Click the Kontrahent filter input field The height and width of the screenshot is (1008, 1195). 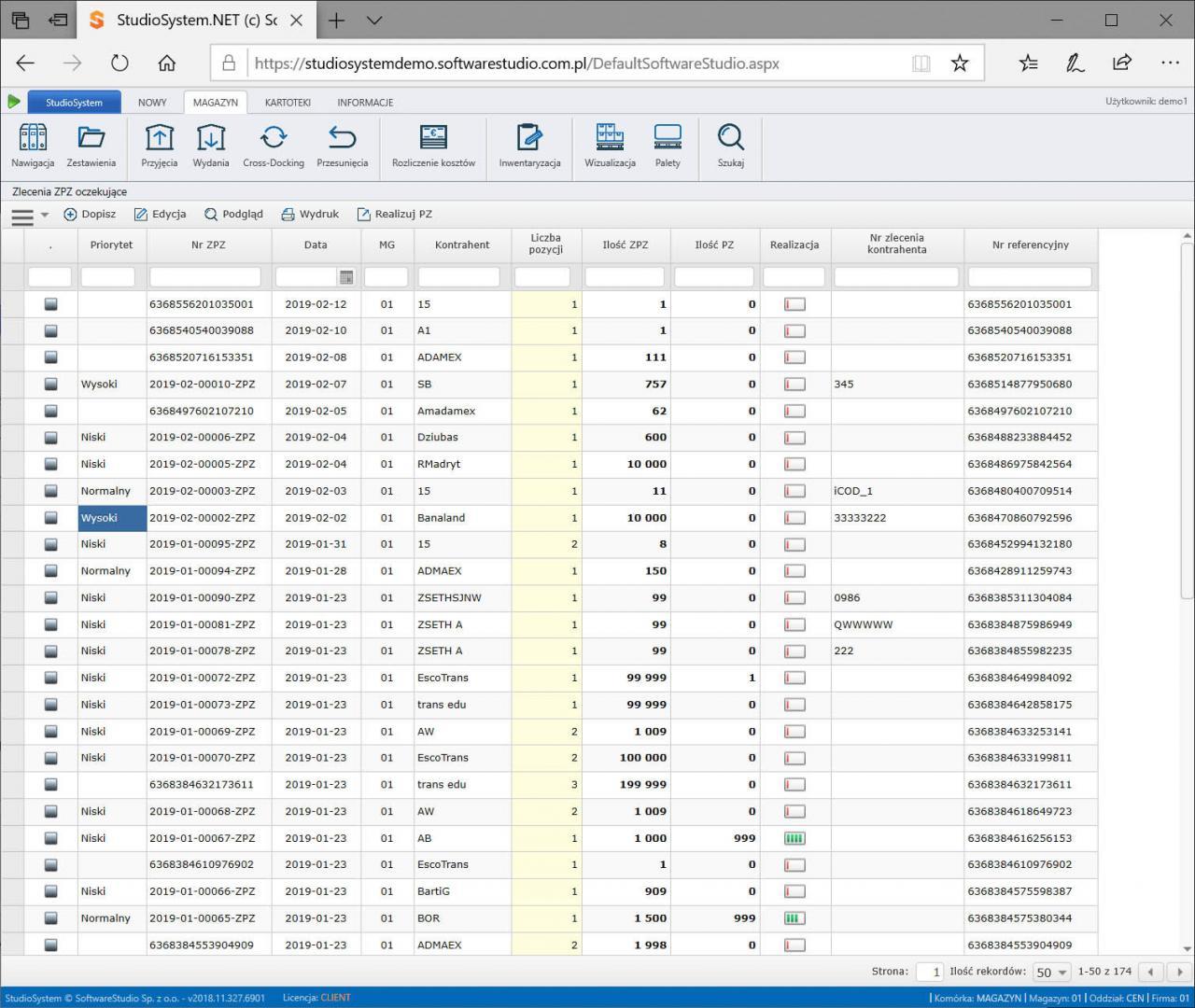coord(458,277)
